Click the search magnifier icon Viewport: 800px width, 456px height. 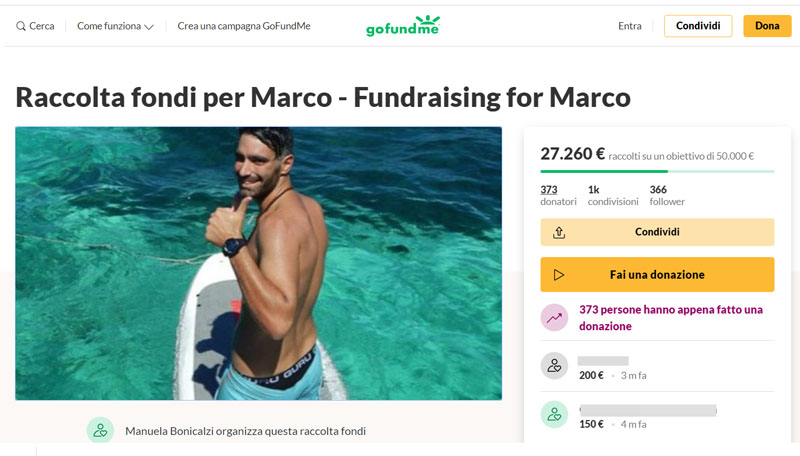(x=21, y=26)
